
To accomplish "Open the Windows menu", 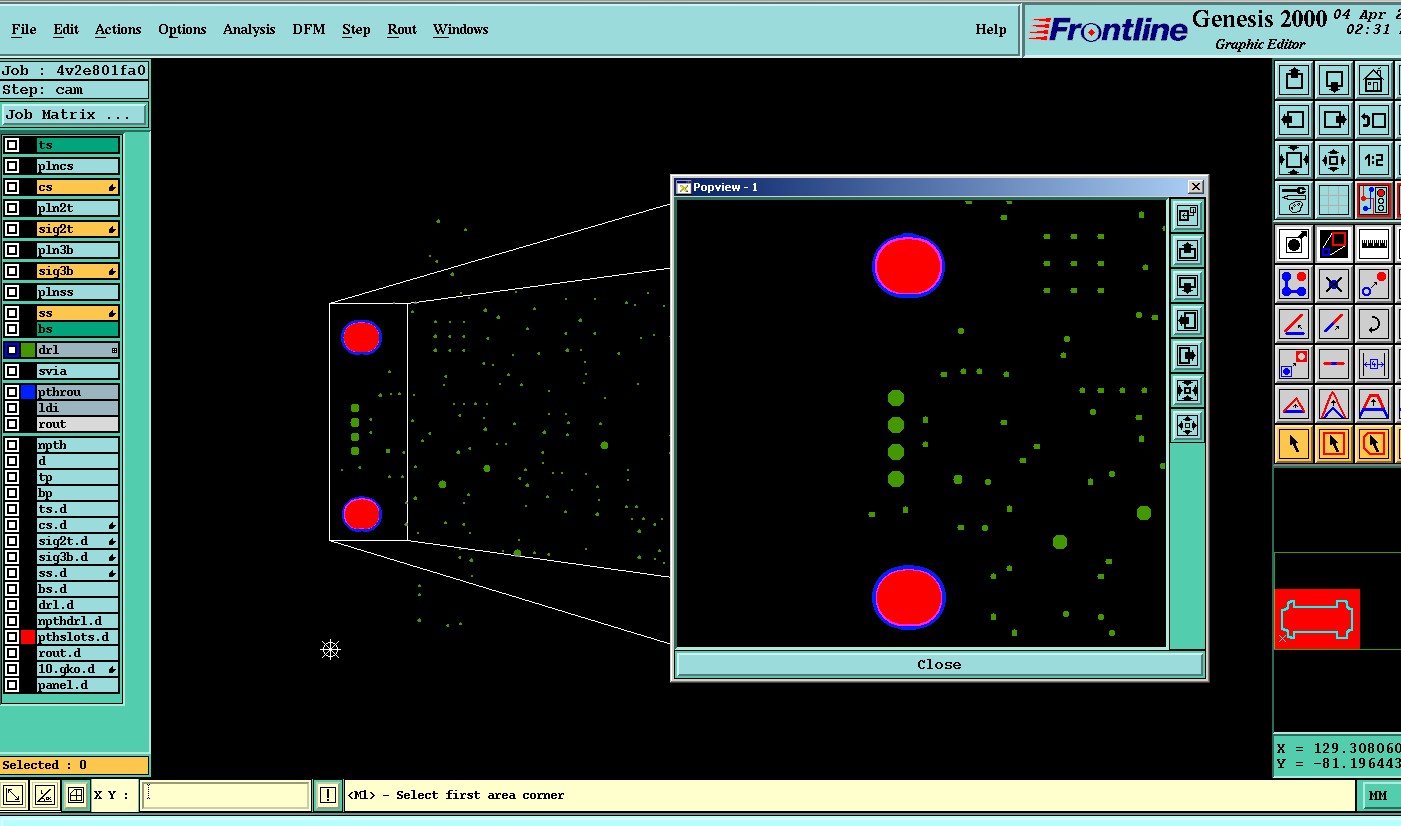I will [x=460, y=29].
